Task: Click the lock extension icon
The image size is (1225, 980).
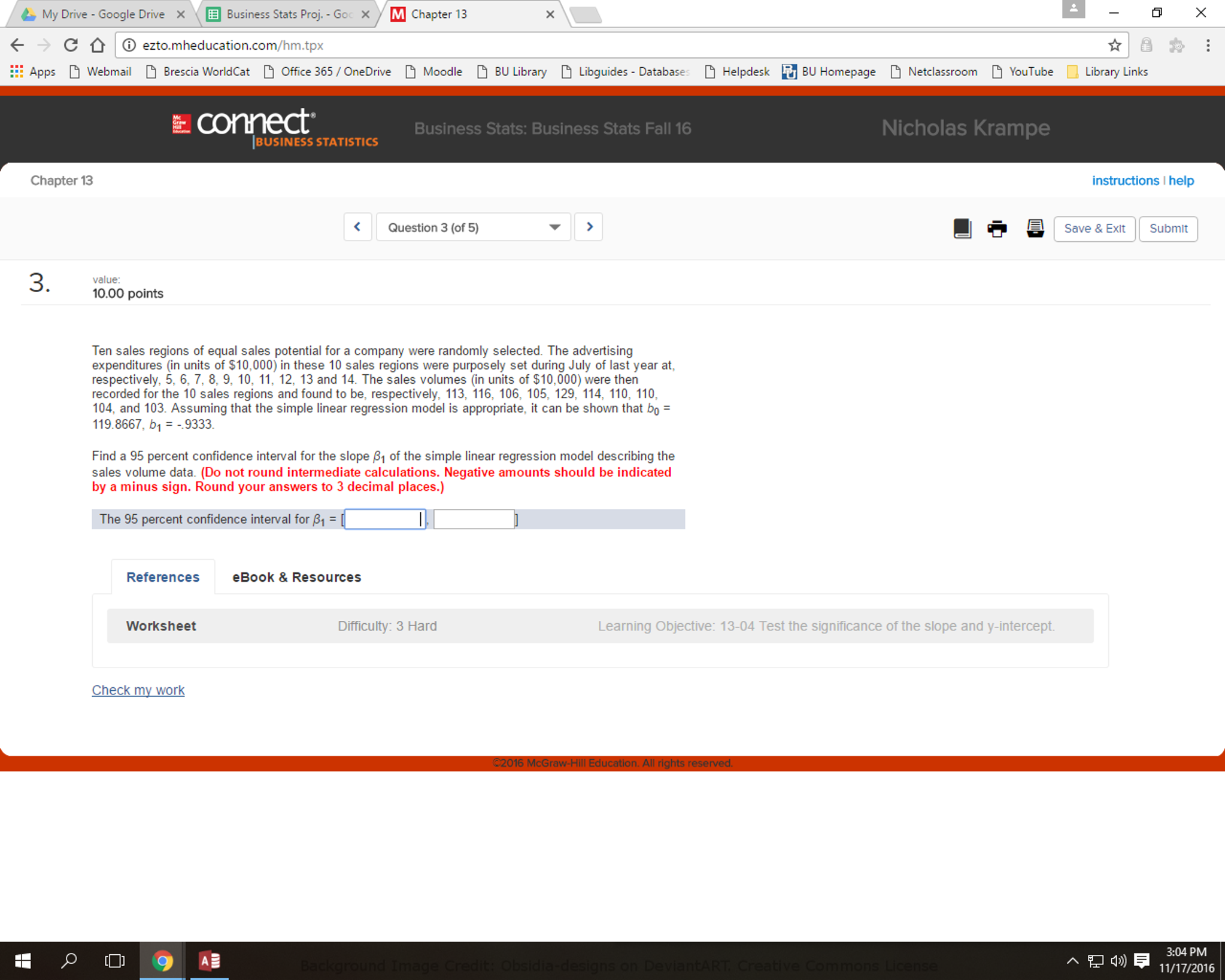Action: [1146, 45]
